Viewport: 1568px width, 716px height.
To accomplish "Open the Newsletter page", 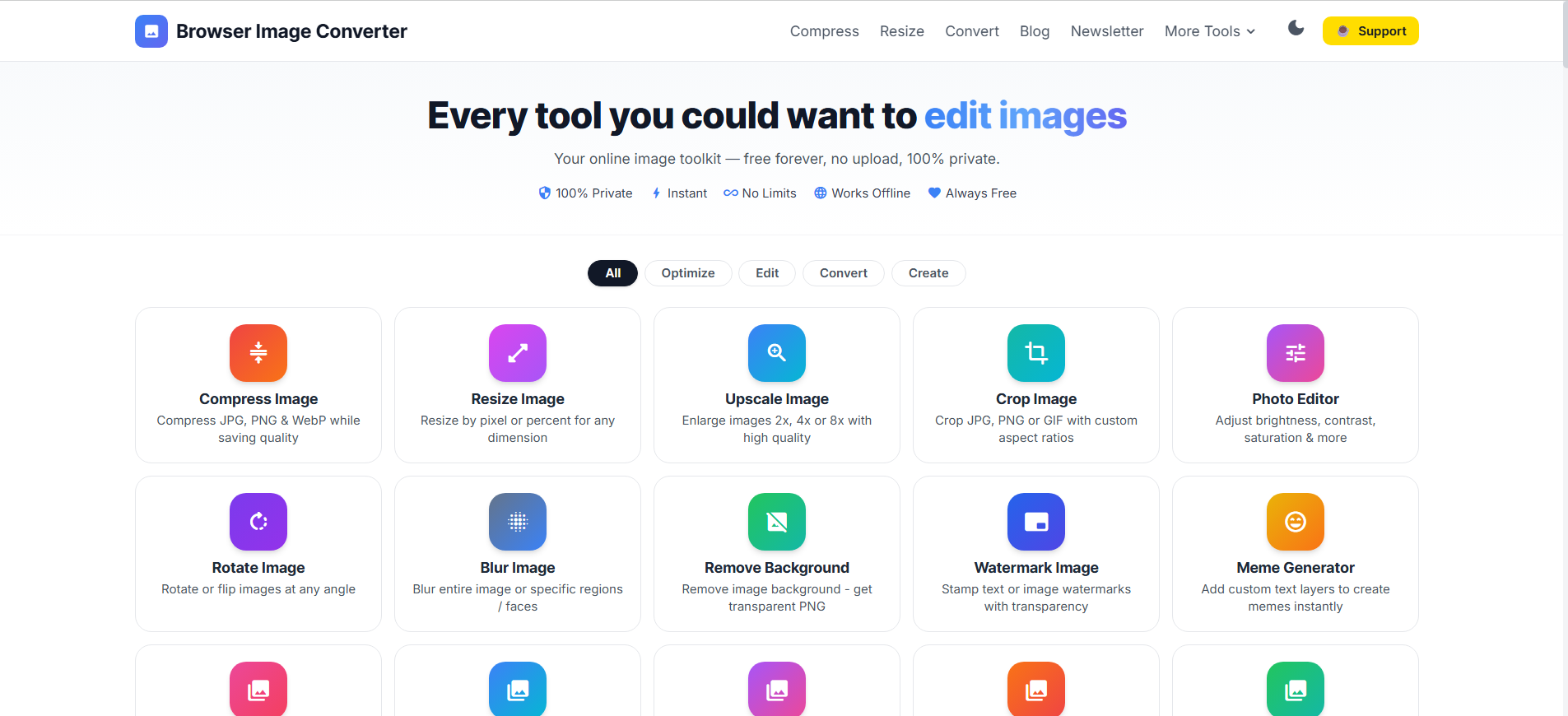I will (x=1106, y=31).
